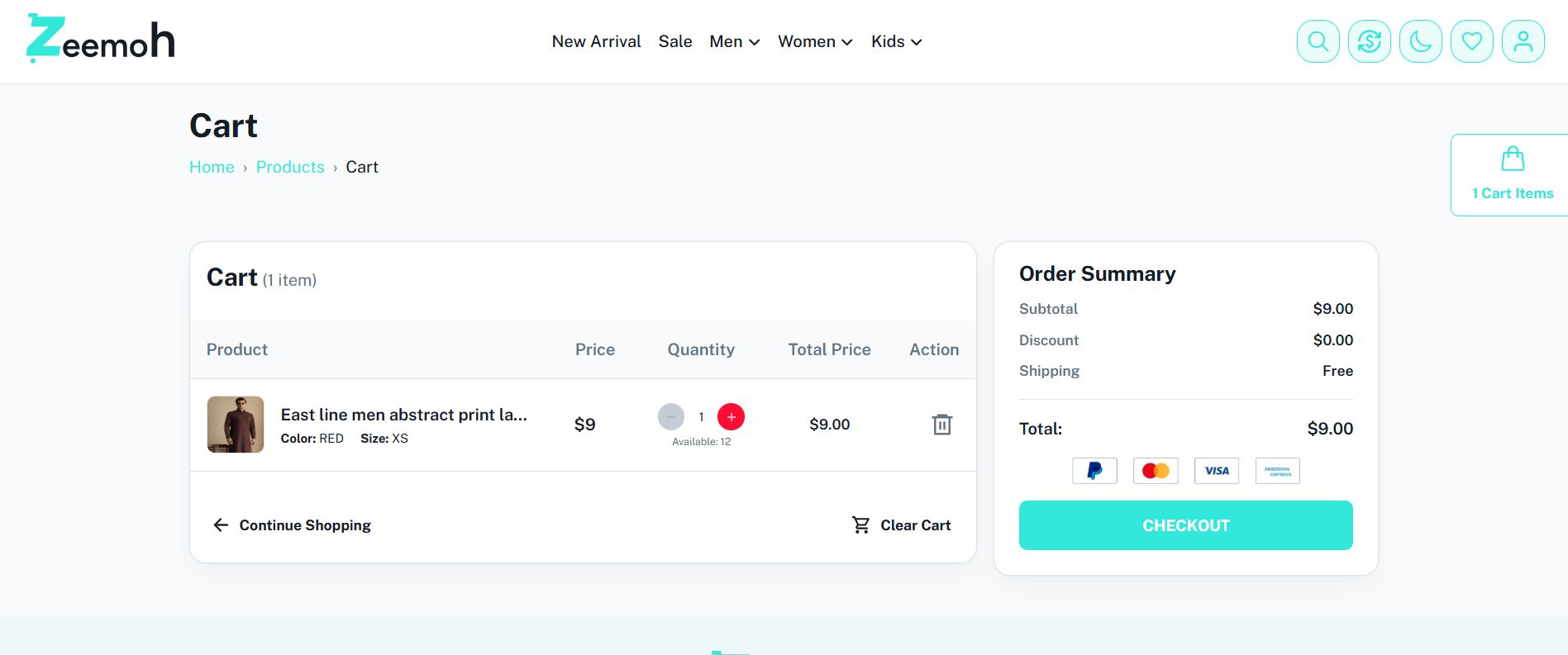
Task: Click the currency exchange icon
Action: (1369, 41)
